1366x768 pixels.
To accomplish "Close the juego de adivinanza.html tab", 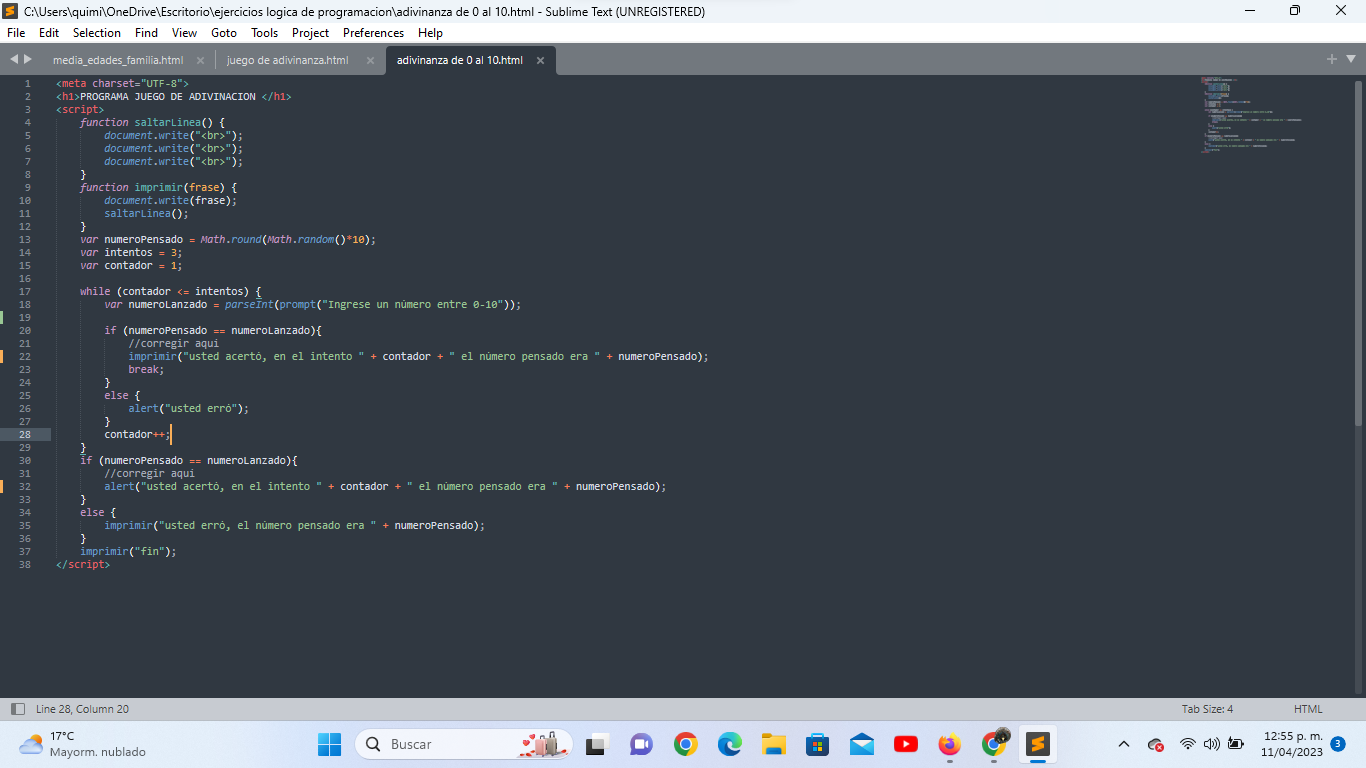I will click(370, 60).
